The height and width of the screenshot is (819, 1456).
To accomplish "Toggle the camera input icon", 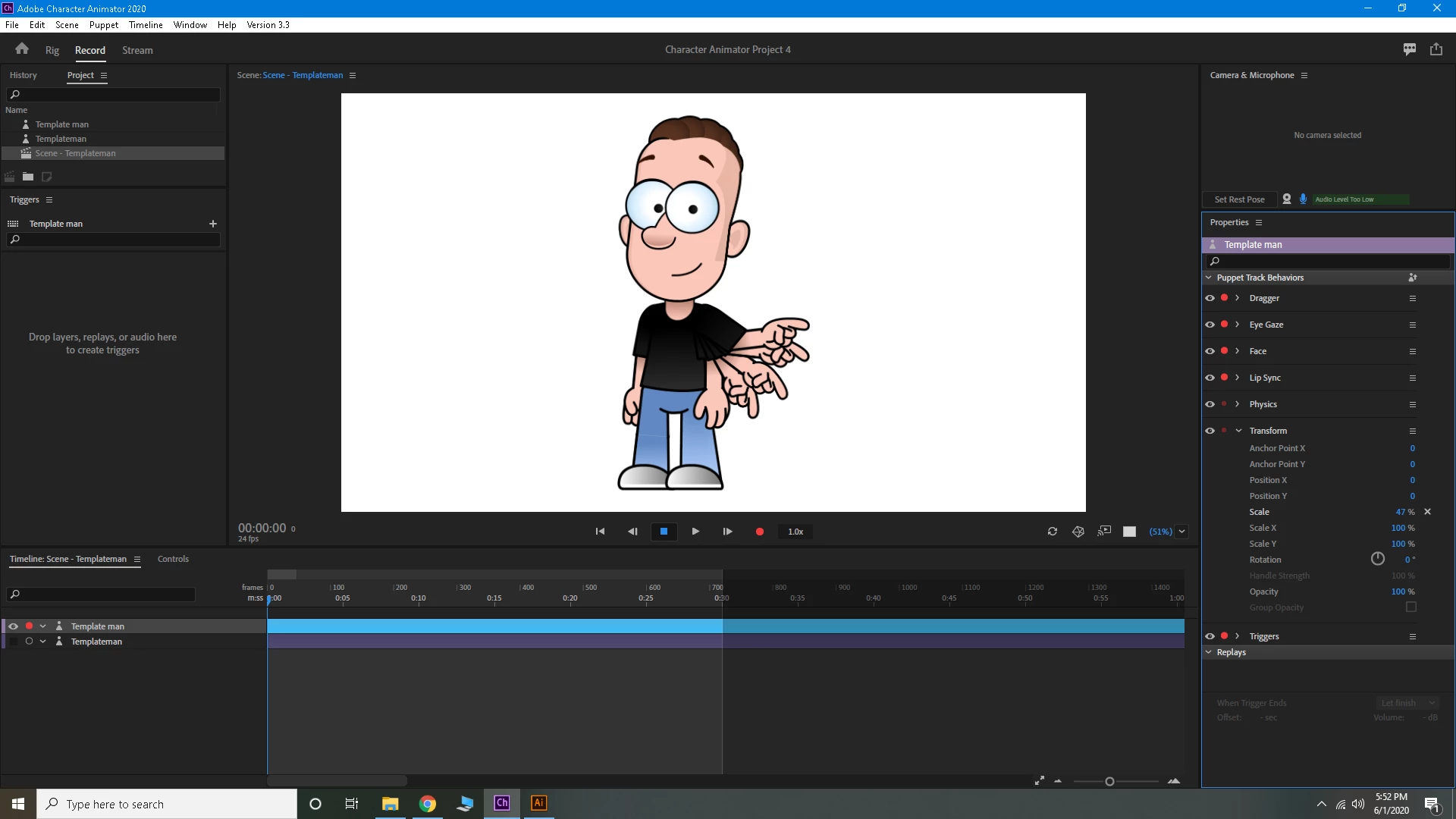I will click(1287, 199).
